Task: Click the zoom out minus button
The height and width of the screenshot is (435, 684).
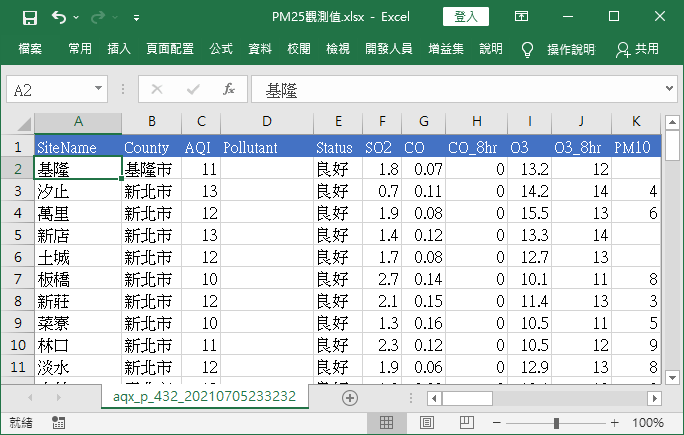Action: pyautogui.click(x=496, y=422)
